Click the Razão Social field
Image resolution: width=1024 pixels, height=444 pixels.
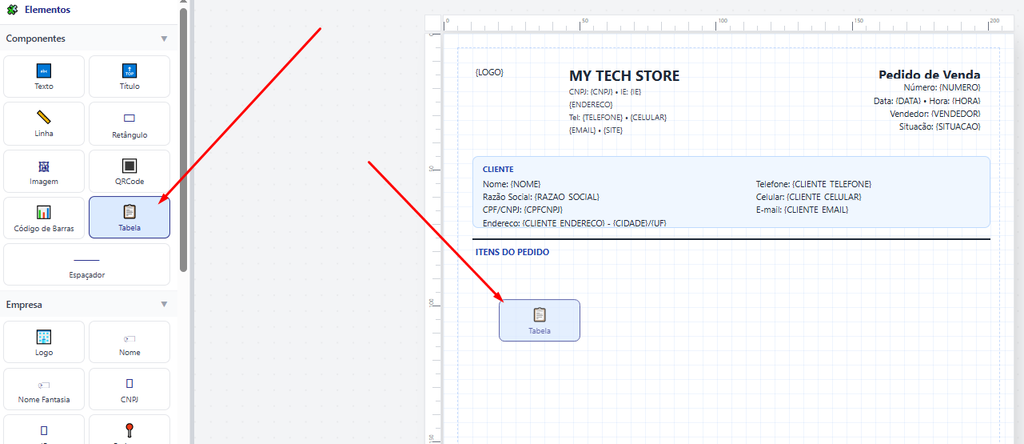tap(541, 197)
